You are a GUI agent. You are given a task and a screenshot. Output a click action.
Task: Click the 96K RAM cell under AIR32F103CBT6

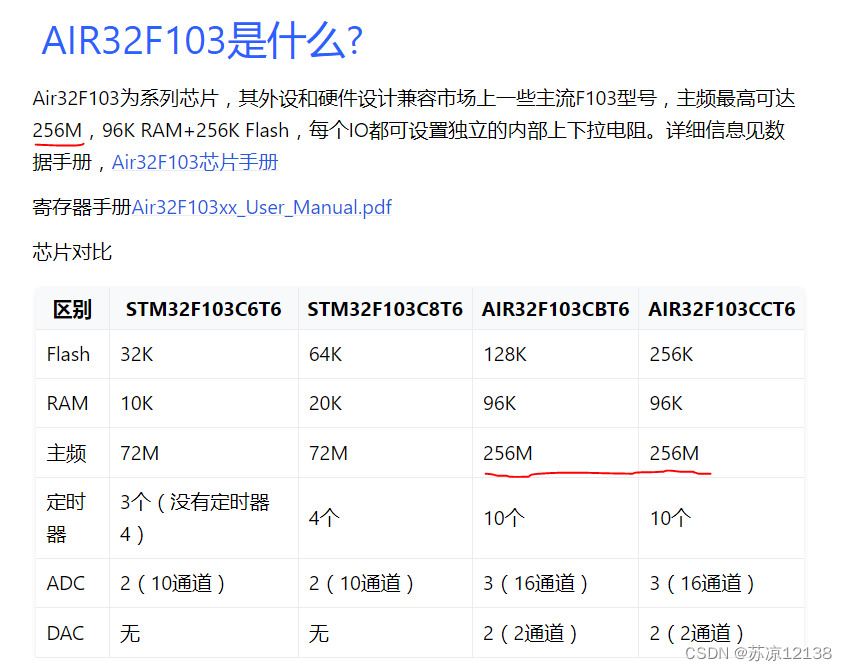[x=497, y=403]
